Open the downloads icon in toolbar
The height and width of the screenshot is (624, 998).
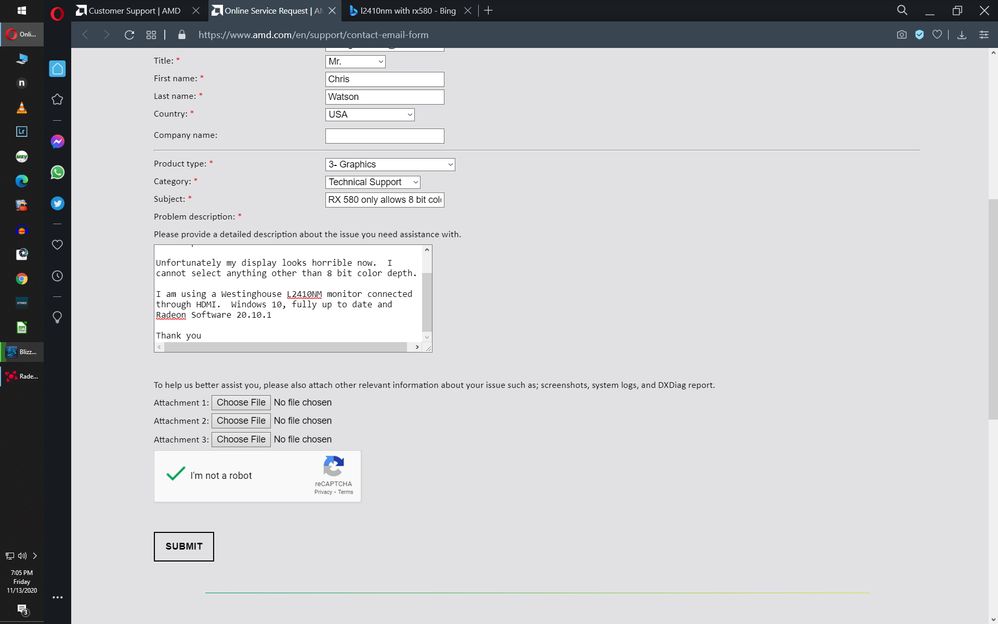pos(962,35)
